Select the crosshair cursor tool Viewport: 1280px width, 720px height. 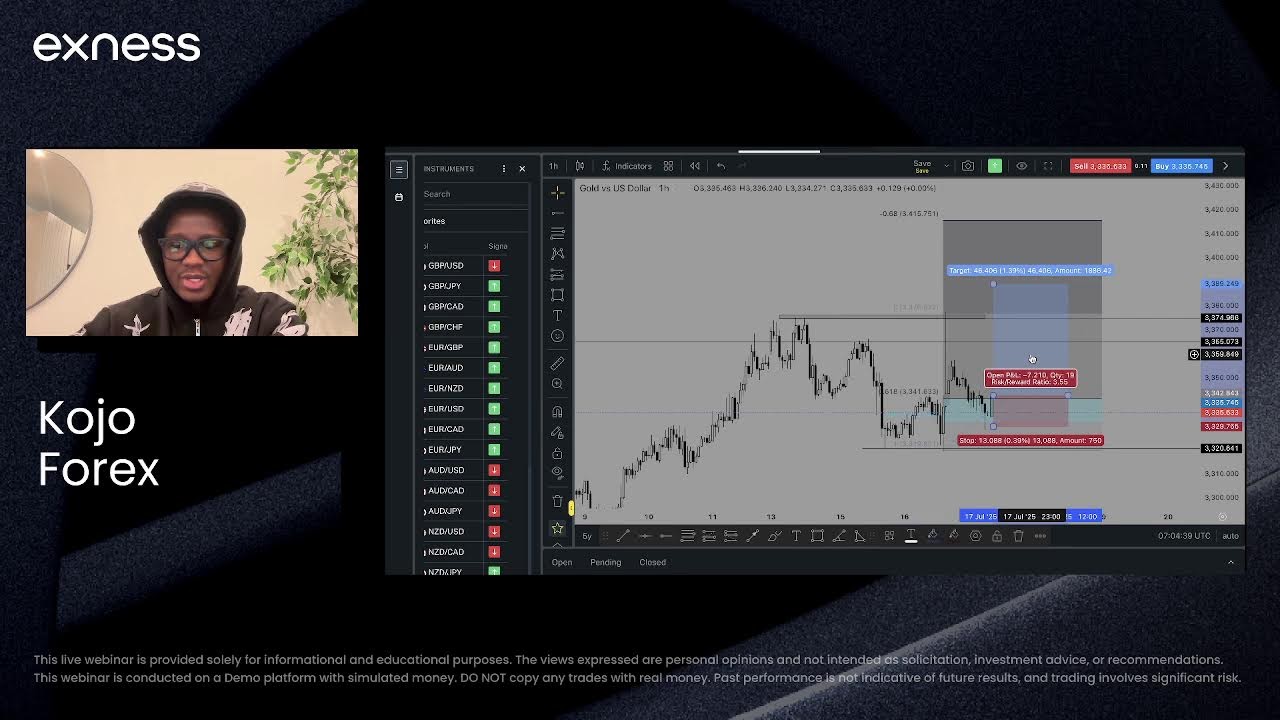pos(557,192)
